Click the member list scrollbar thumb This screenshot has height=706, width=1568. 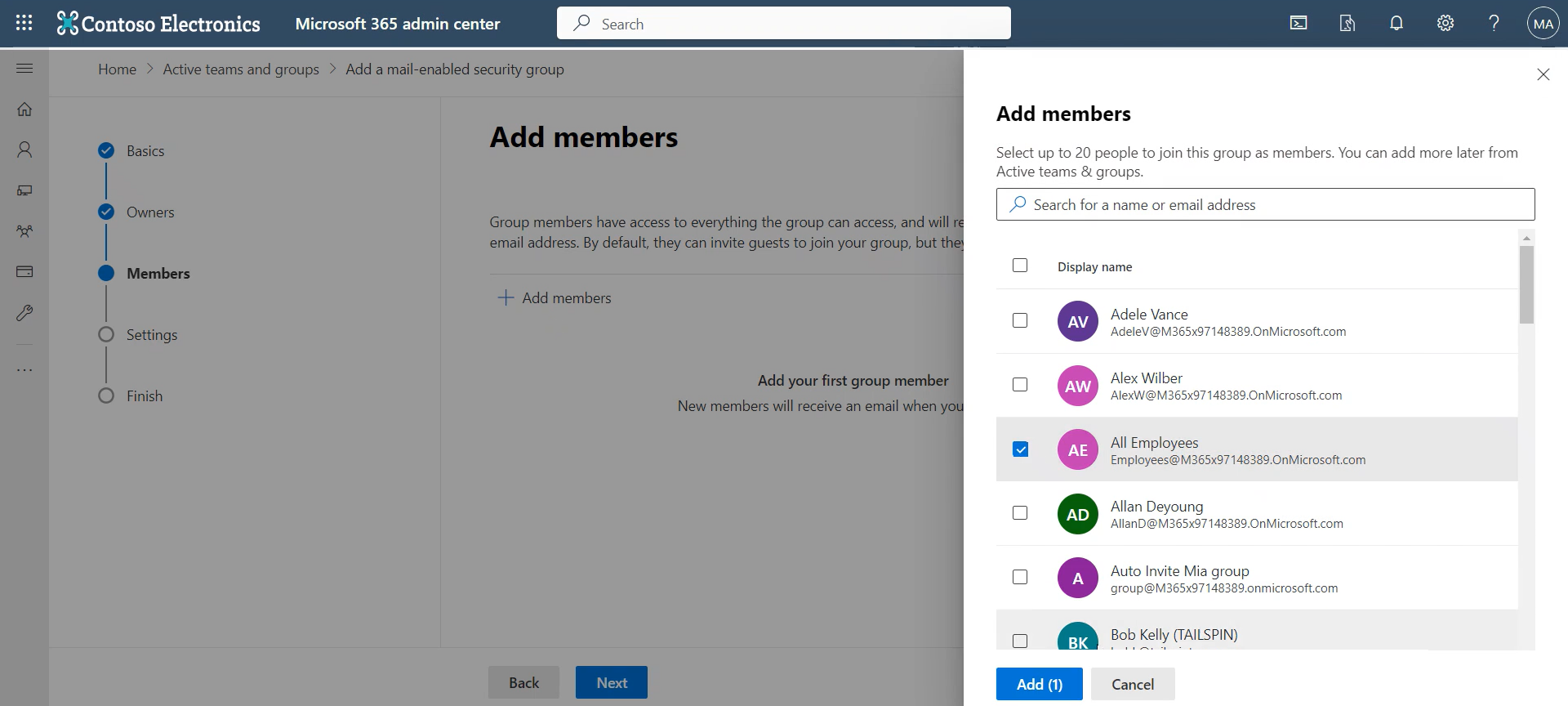pos(1526,284)
